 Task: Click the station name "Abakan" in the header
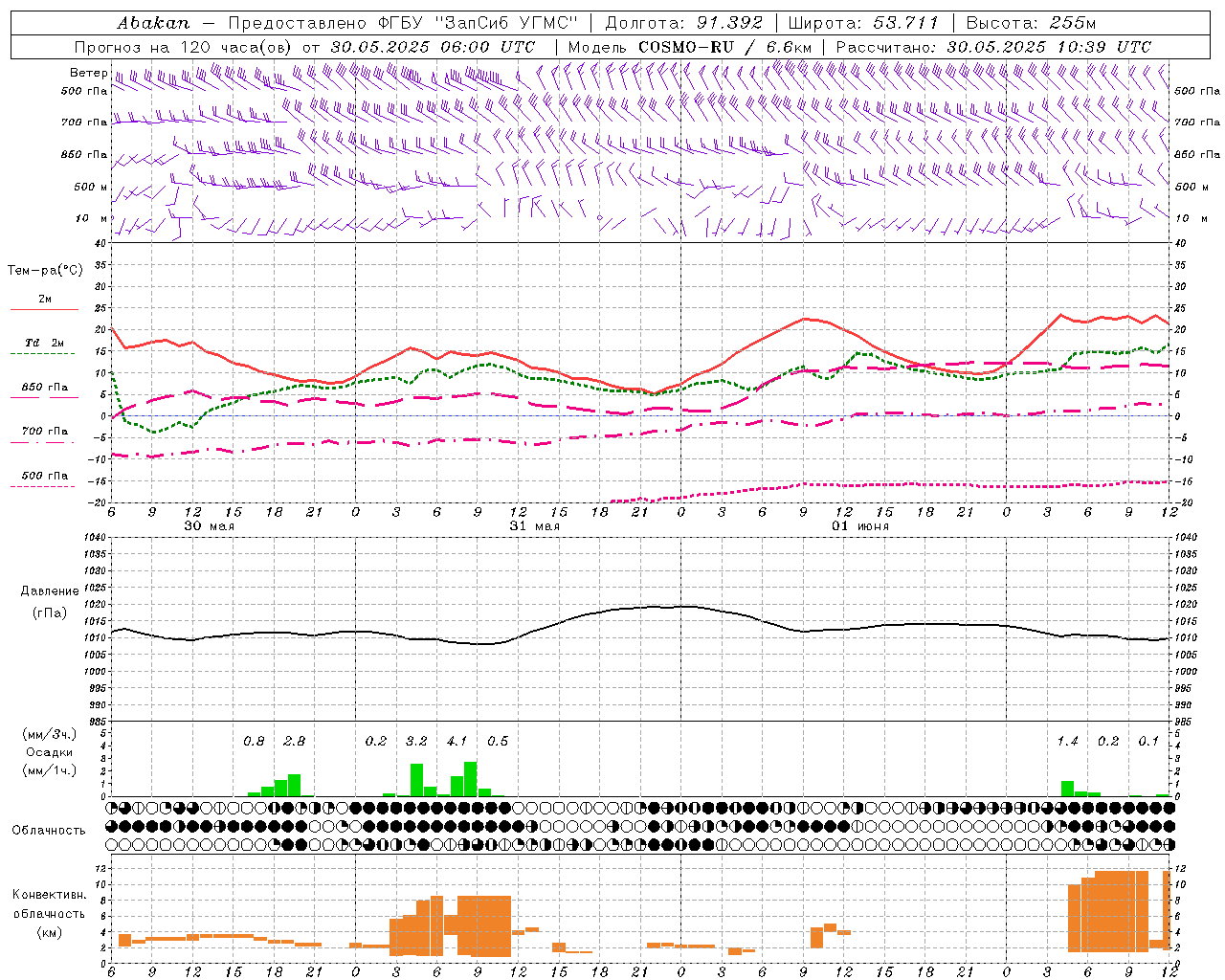coord(153,23)
